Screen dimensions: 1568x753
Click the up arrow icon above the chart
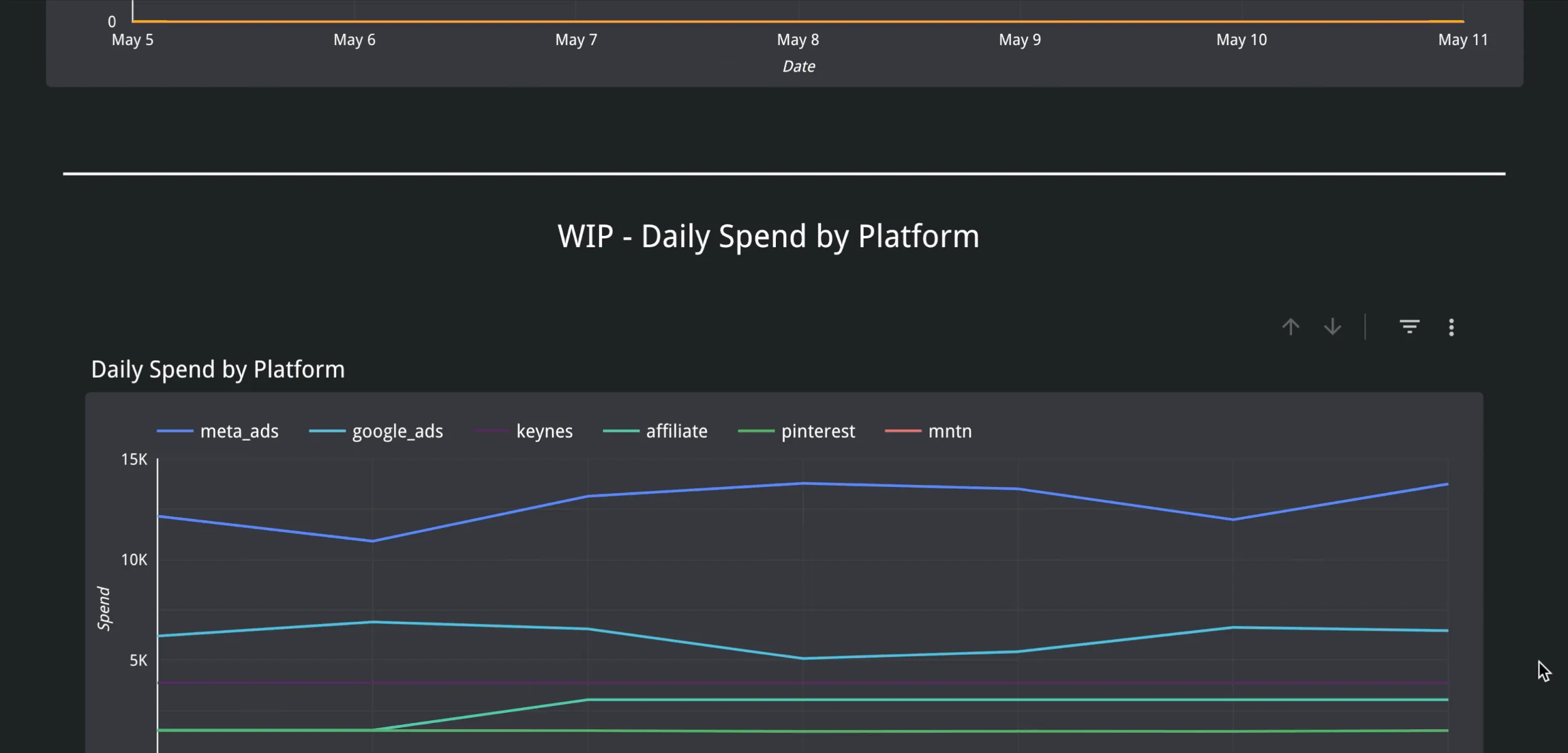1290,326
